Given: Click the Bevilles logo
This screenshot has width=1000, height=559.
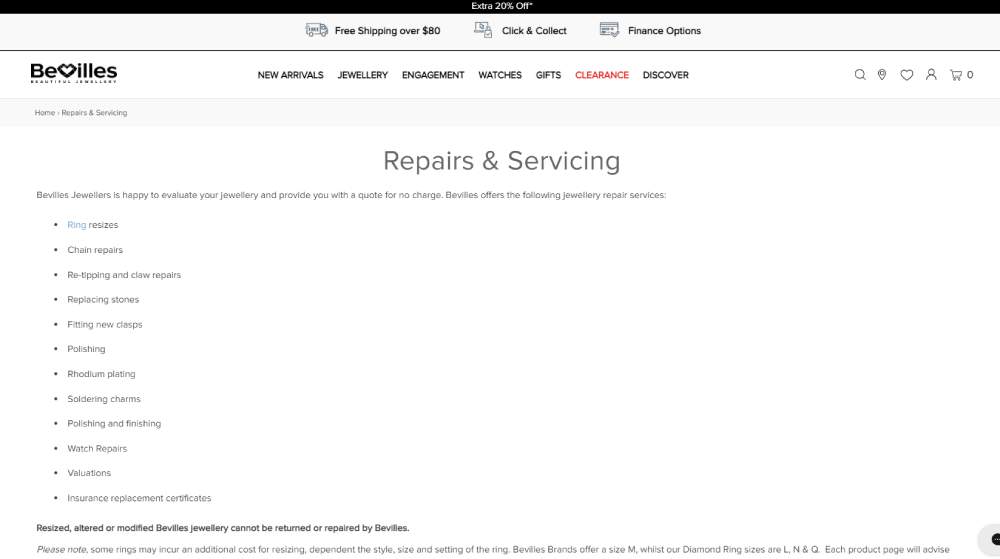Looking at the screenshot, I should pos(74,73).
